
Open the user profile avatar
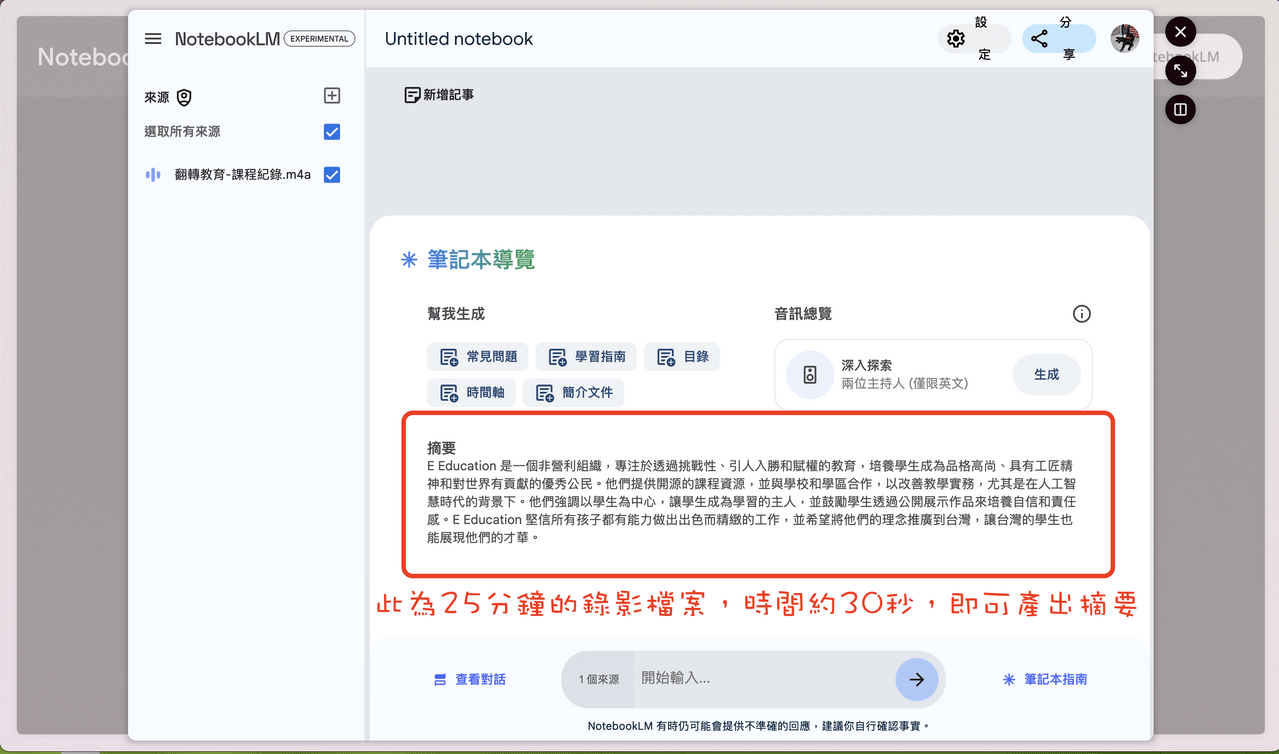pyautogui.click(x=1125, y=39)
